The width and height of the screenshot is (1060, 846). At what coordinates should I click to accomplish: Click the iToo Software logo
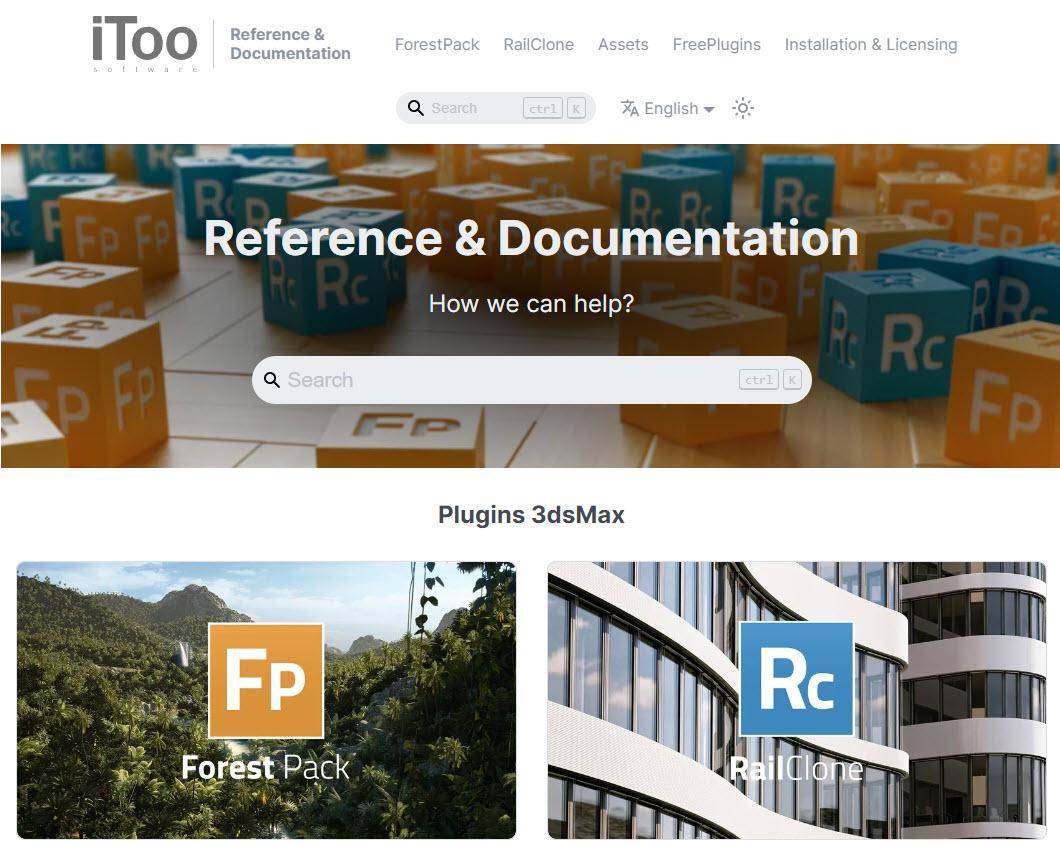coord(145,42)
